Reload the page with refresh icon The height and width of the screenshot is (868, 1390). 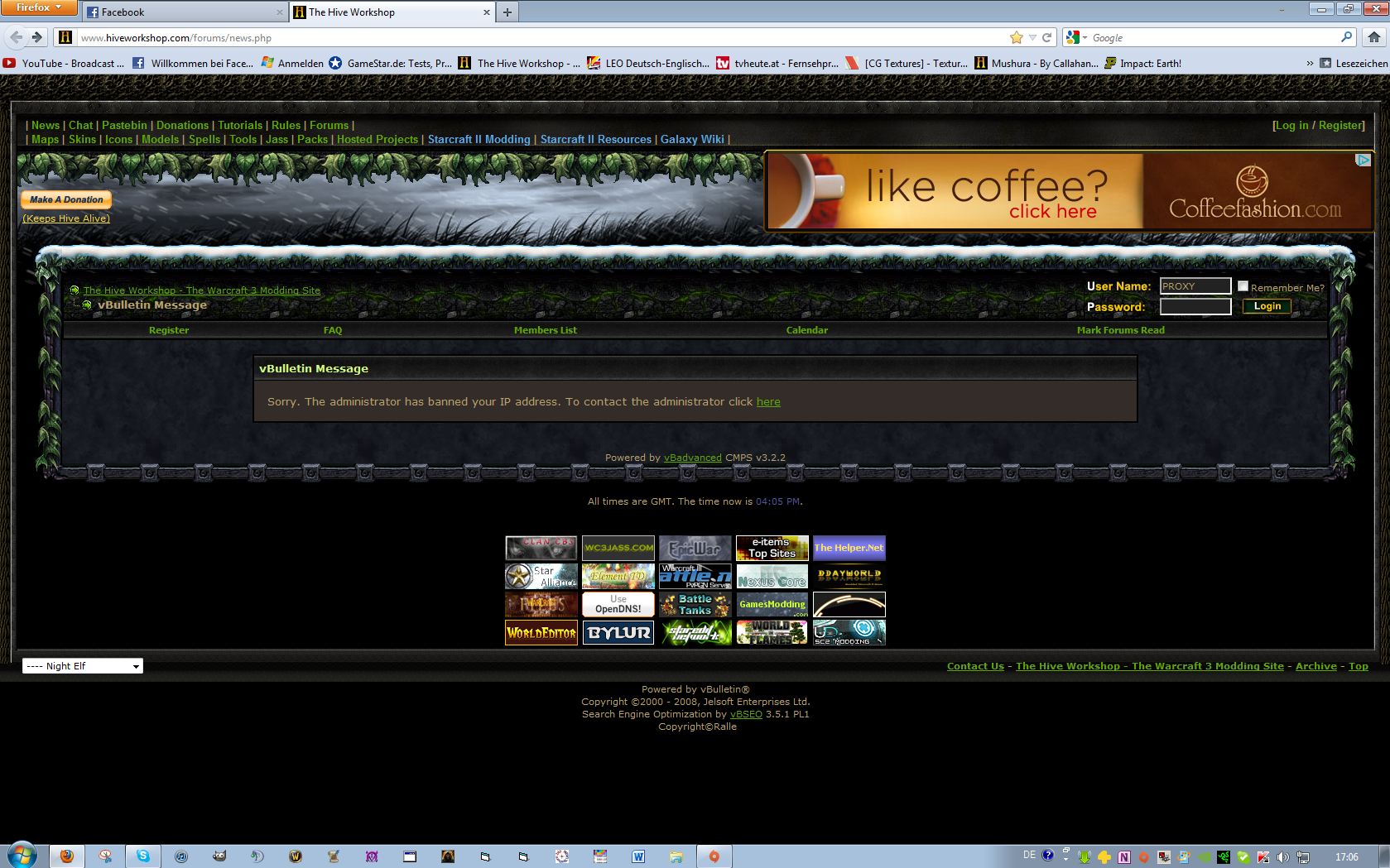point(1046,37)
